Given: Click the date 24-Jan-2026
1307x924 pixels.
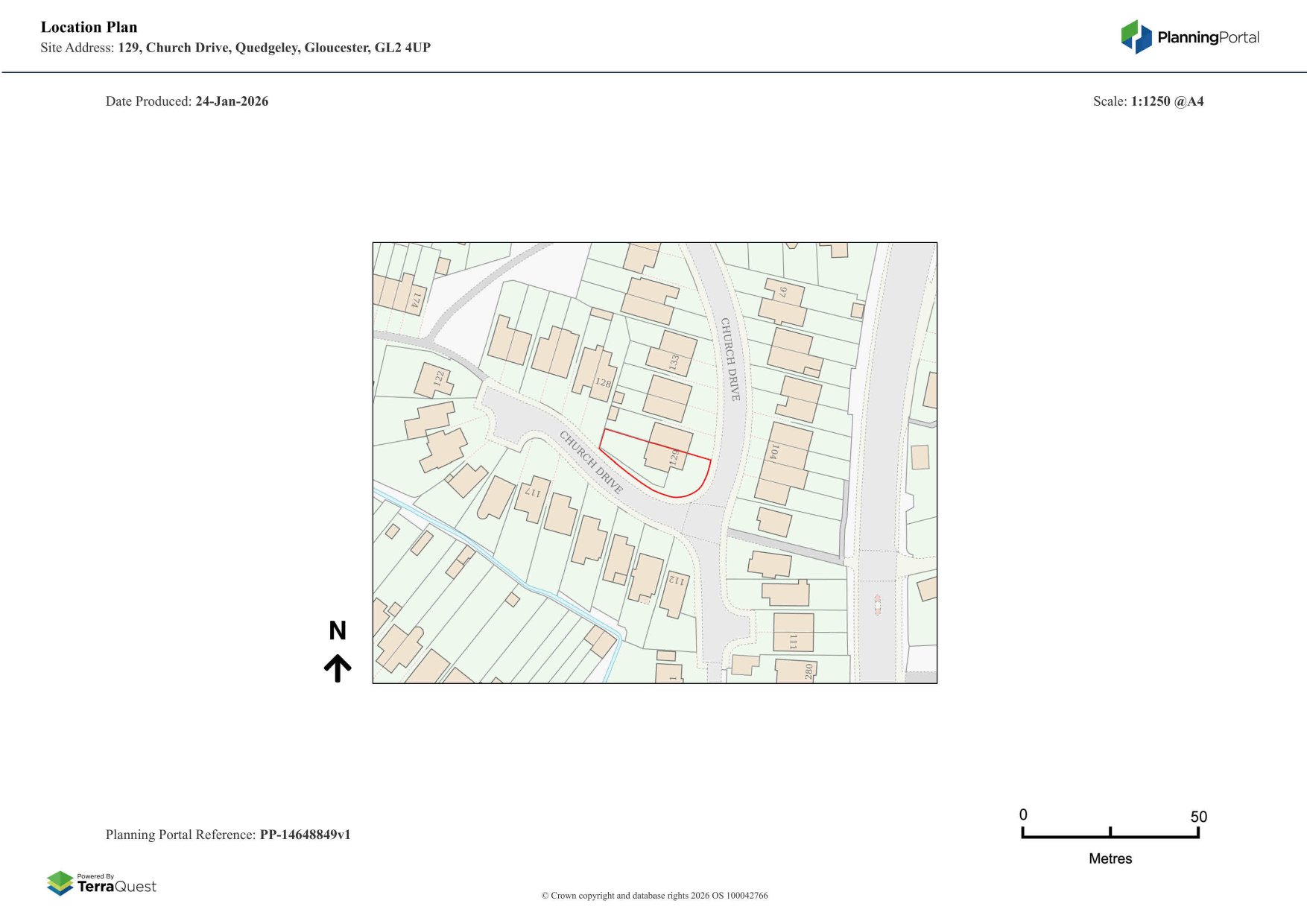Looking at the screenshot, I should tap(232, 101).
